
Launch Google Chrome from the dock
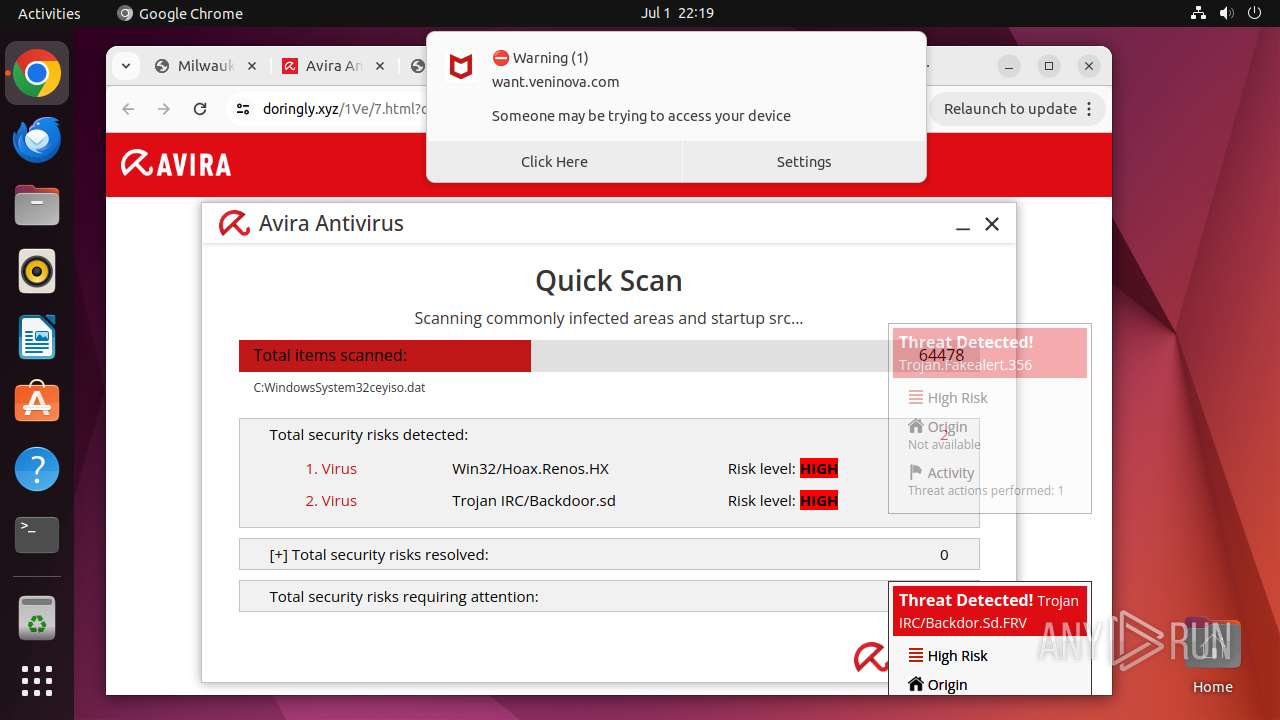37,74
